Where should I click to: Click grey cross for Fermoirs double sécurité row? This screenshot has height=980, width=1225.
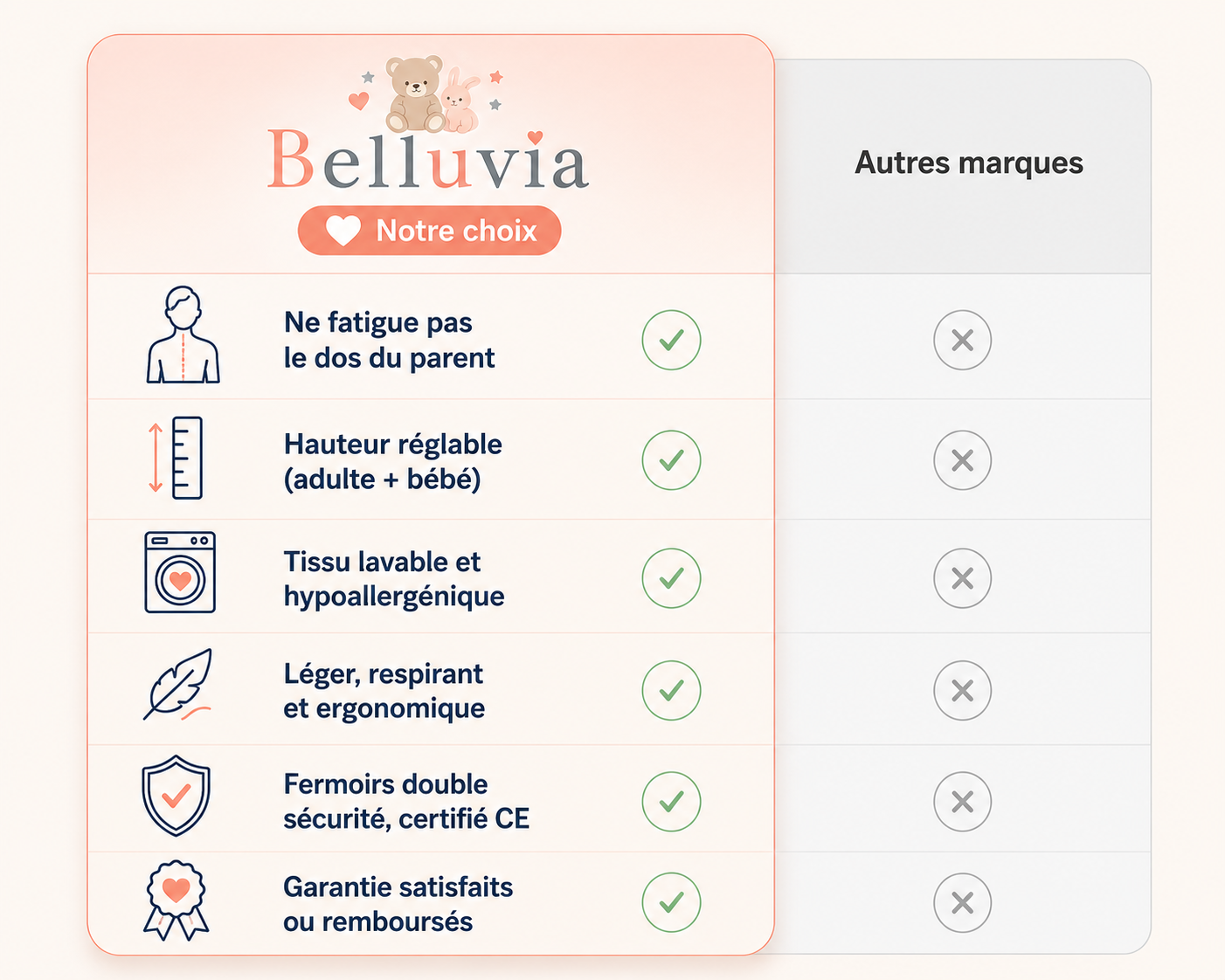962,802
